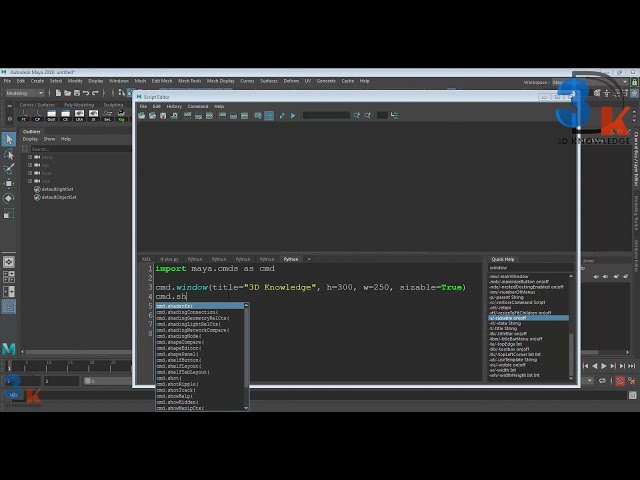Expand the side camera node in Outliner
Image resolution: width=640 pixels, height=480 pixels.
(30, 181)
